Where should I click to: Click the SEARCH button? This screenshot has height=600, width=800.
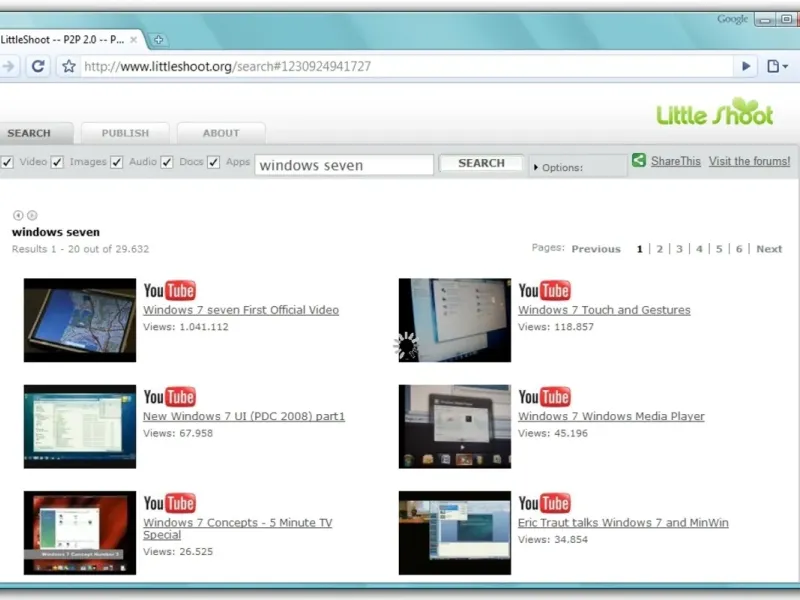tap(481, 163)
